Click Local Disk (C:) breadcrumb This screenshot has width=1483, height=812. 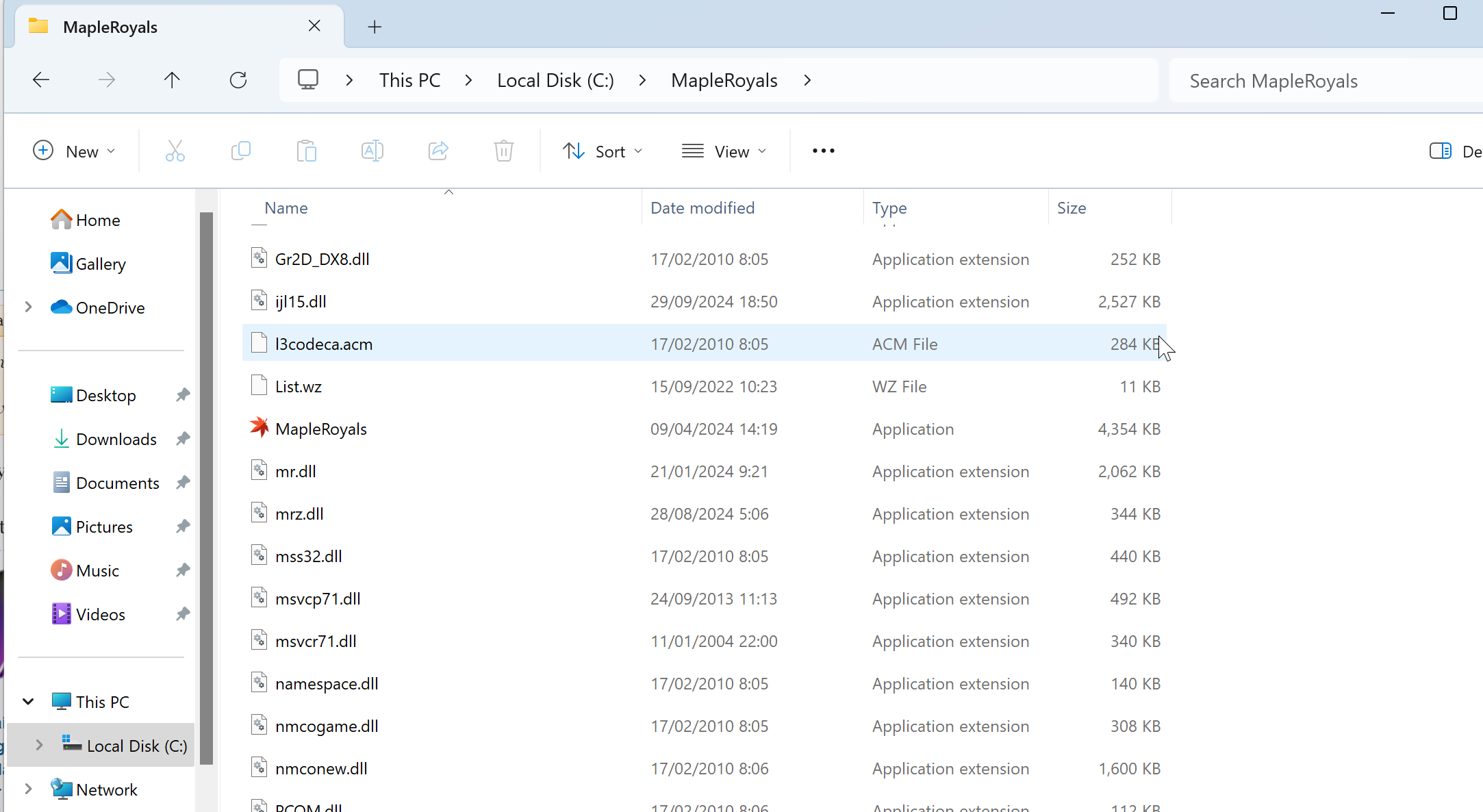point(555,80)
